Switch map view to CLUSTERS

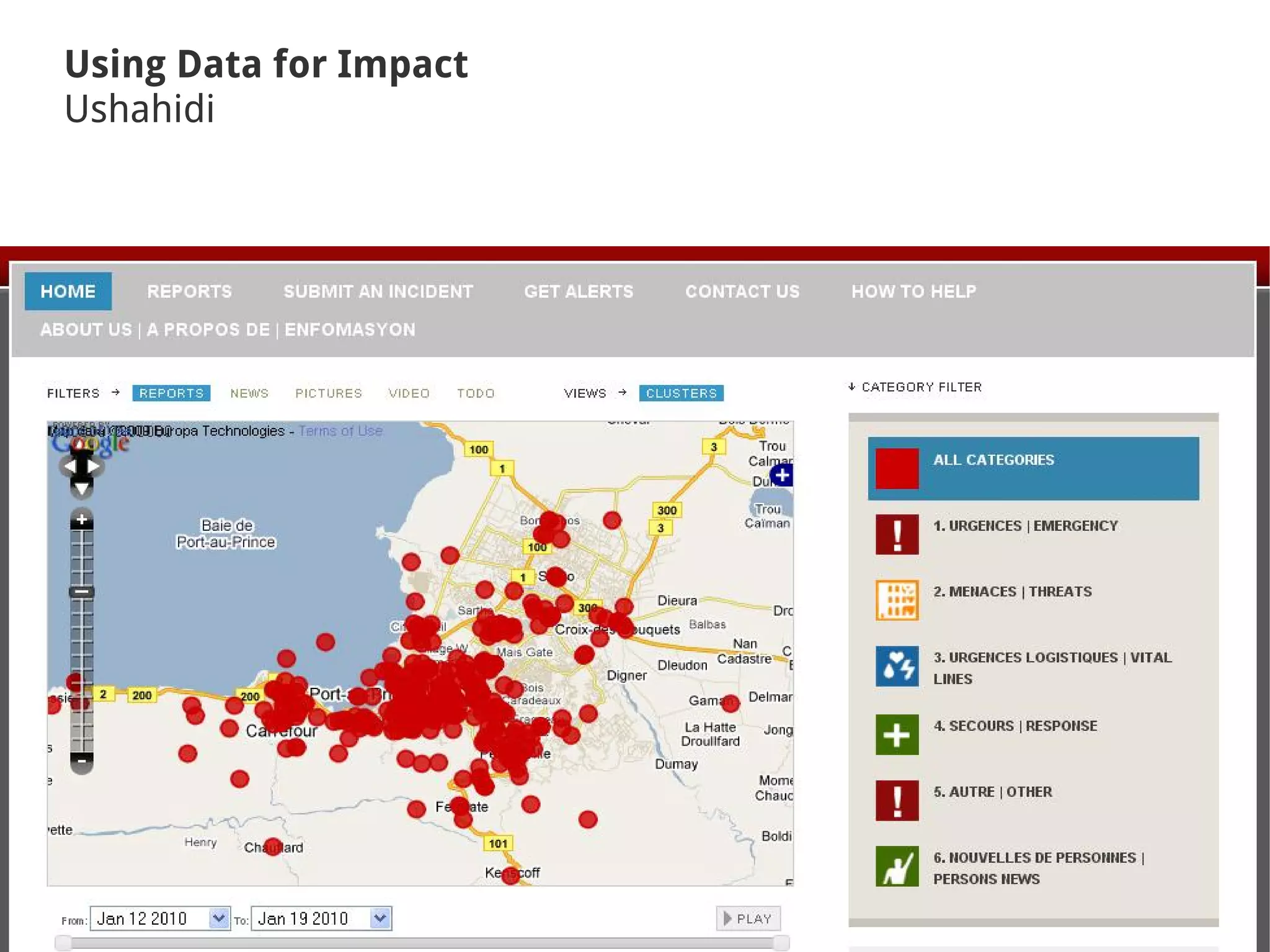tap(681, 393)
